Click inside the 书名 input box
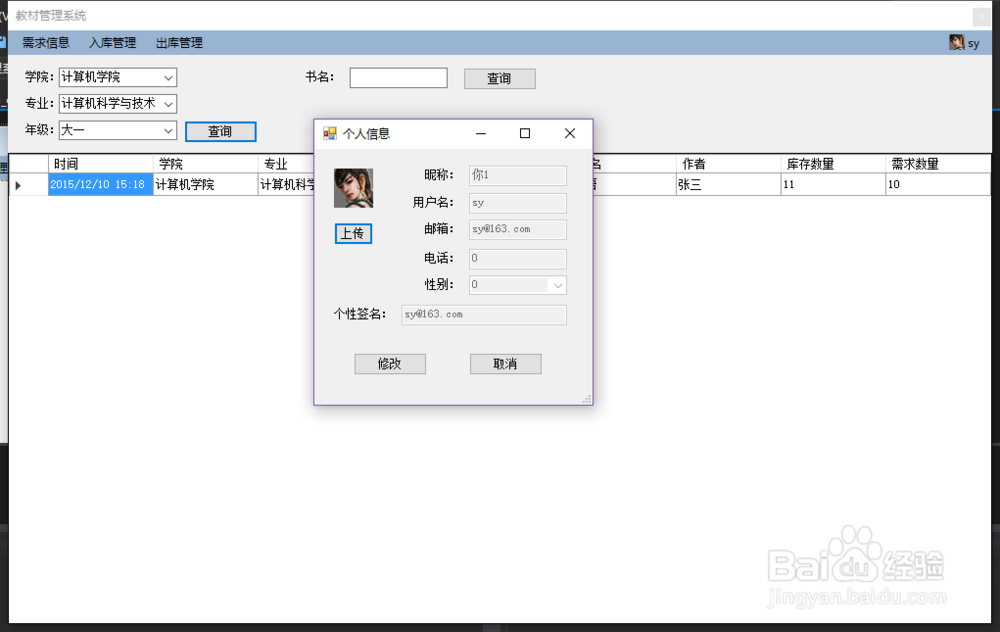The width and height of the screenshot is (1000, 632). [398, 77]
